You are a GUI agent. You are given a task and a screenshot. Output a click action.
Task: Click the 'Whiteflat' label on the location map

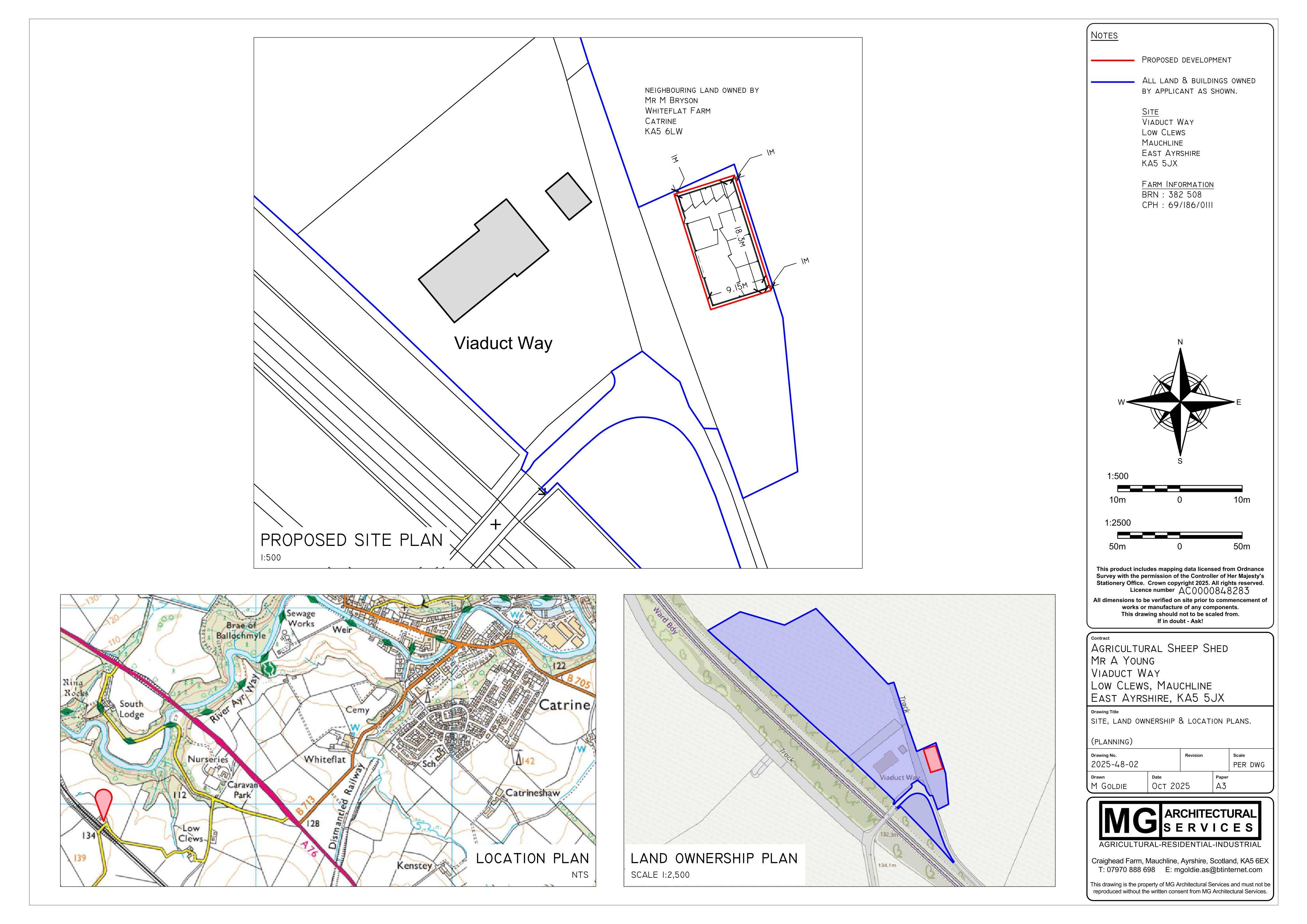(x=325, y=759)
